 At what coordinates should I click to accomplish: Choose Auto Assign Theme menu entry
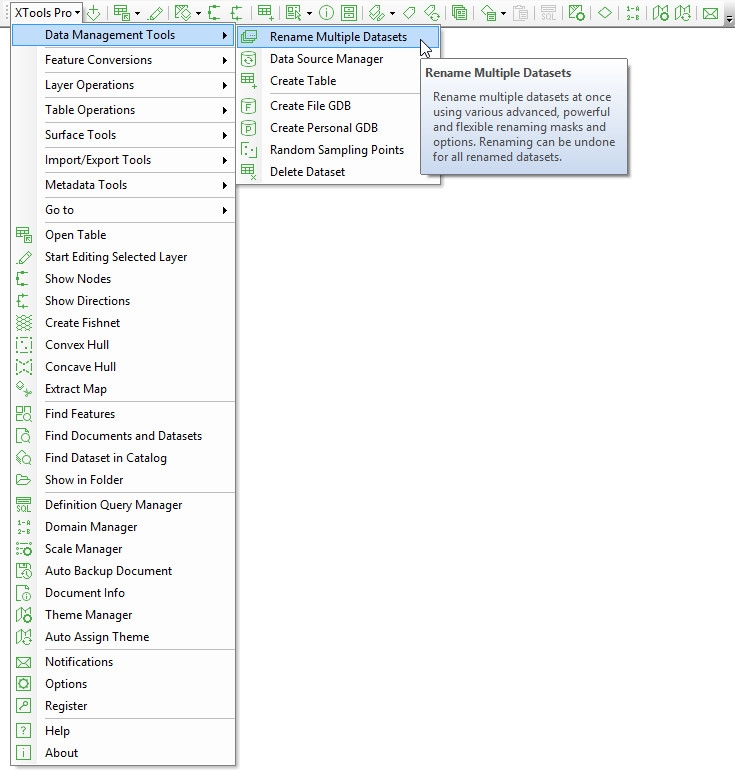[x=124, y=637]
